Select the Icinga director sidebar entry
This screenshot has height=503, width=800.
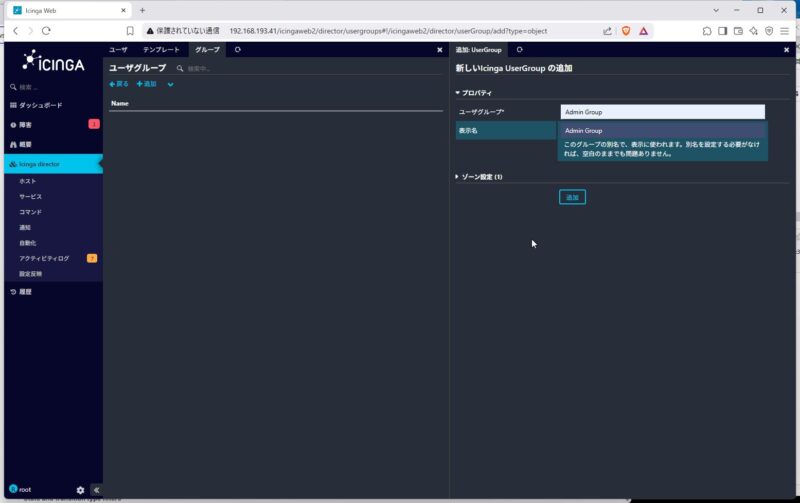(x=53, y=164)
